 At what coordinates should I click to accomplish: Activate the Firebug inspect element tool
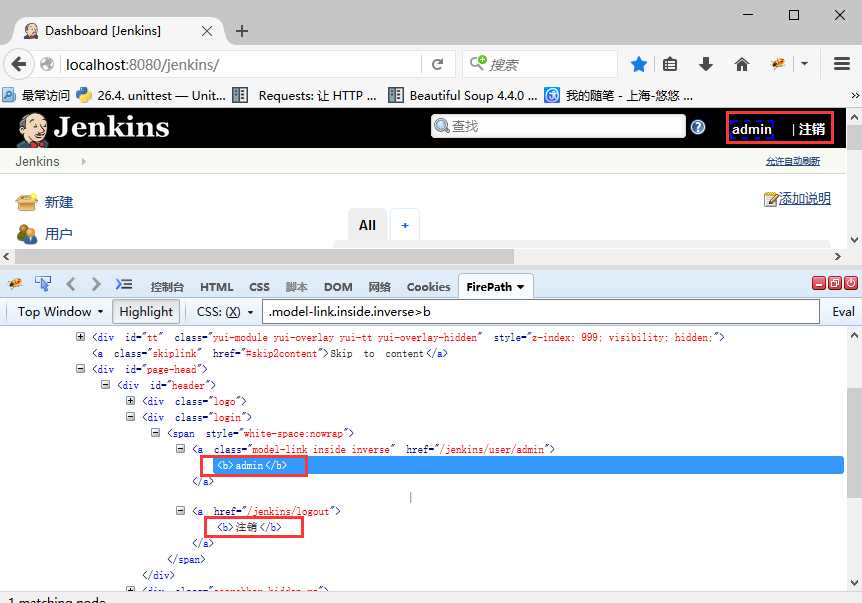43,284
